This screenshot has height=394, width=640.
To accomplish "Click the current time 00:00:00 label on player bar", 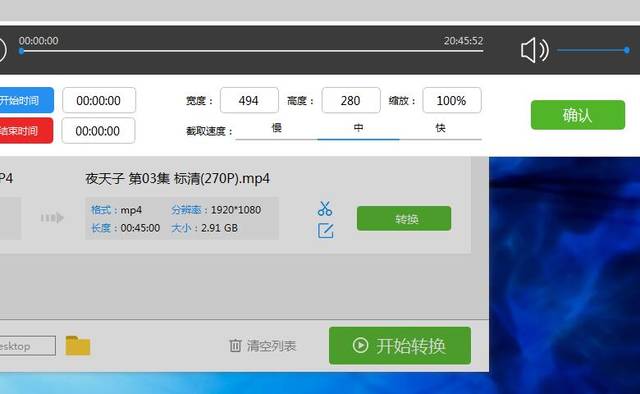I will (x=38, y=41).
